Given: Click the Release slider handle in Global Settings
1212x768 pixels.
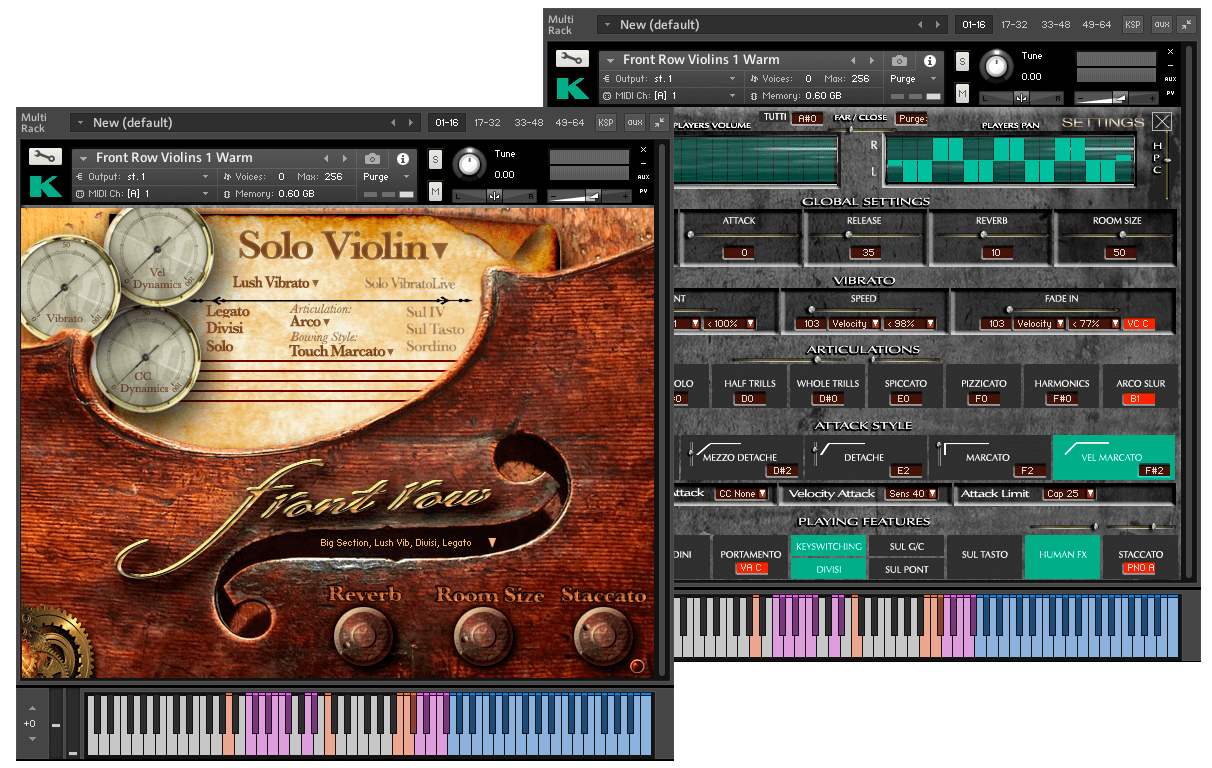Looking at the screenshot, I should [849, 235].
